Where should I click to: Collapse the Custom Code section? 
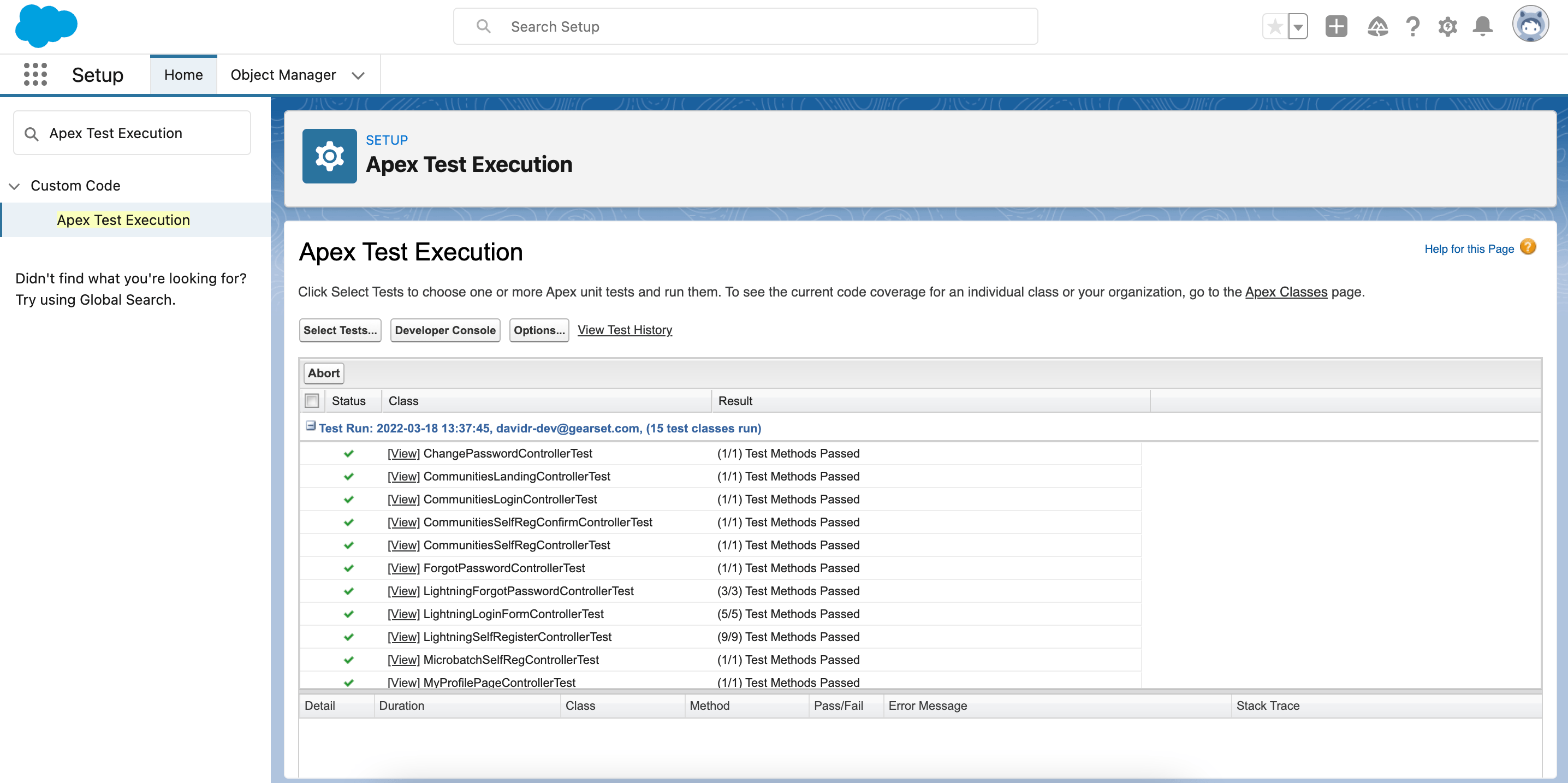(x=15, y=186)
